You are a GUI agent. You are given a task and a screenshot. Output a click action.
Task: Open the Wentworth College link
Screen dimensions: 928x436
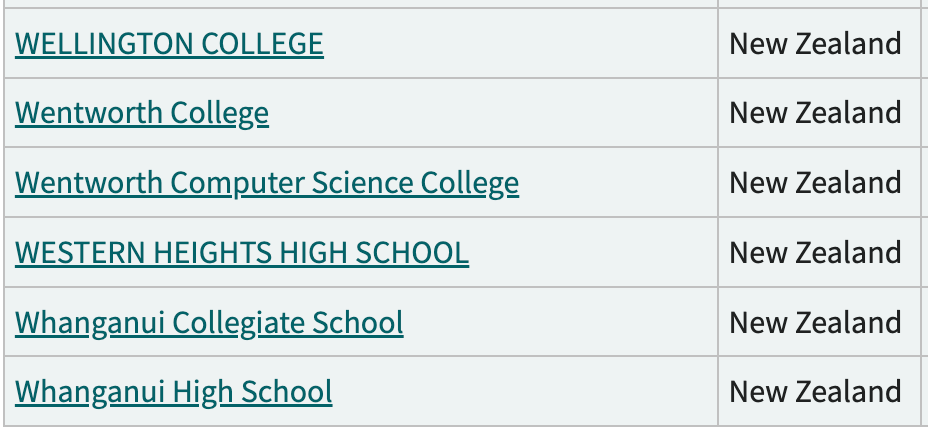point(142,113)
